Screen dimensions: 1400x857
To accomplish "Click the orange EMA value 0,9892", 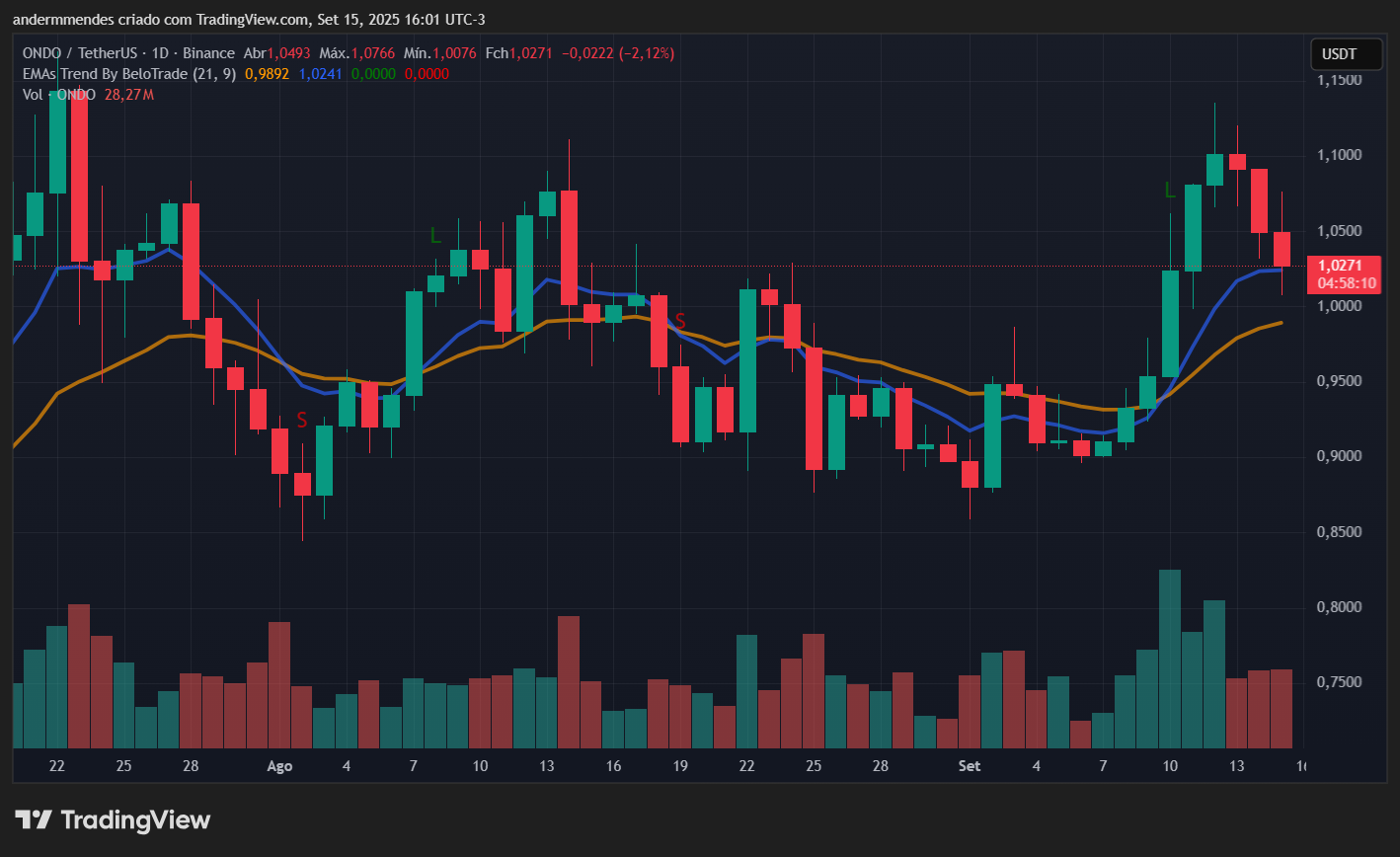I will (x=267, y=74).
